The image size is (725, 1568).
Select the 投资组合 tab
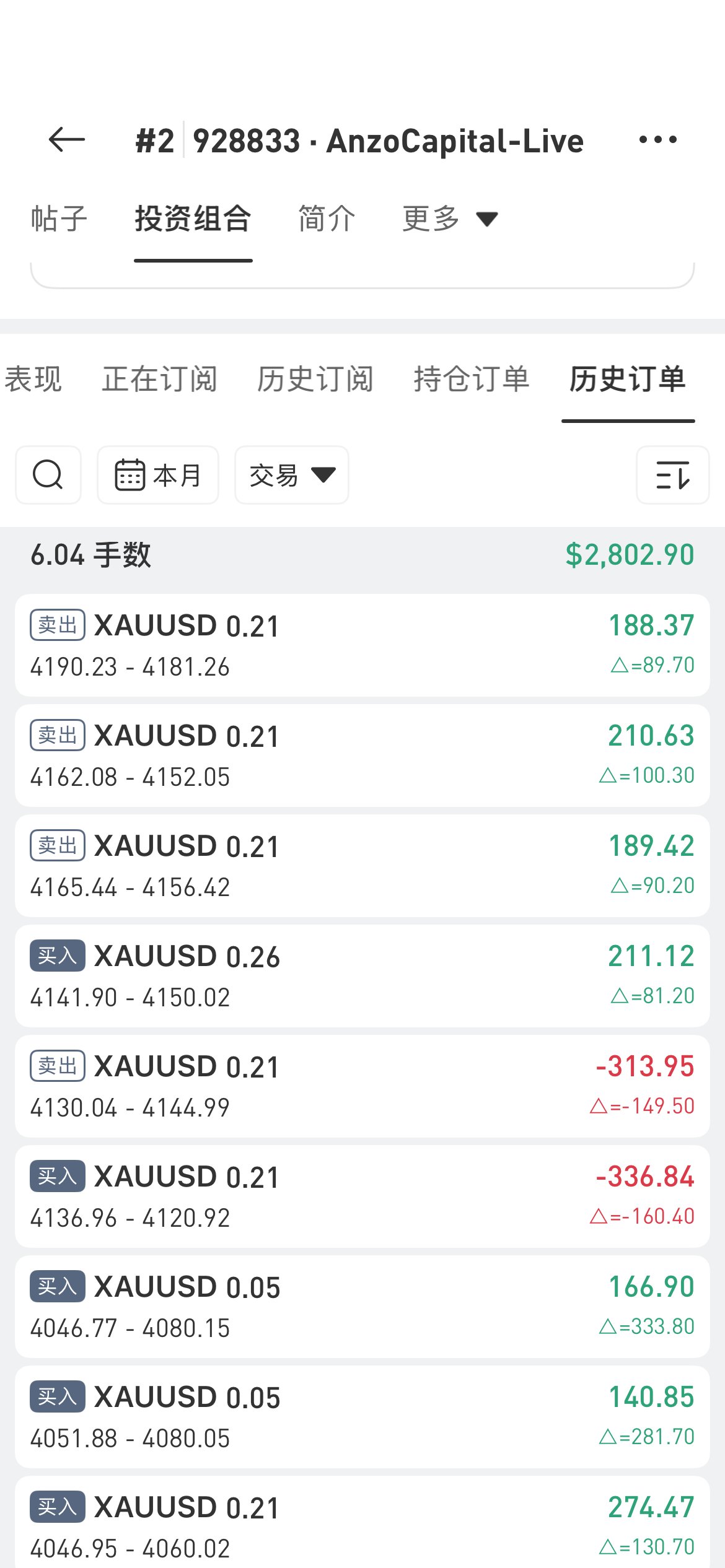coord(193,219)
